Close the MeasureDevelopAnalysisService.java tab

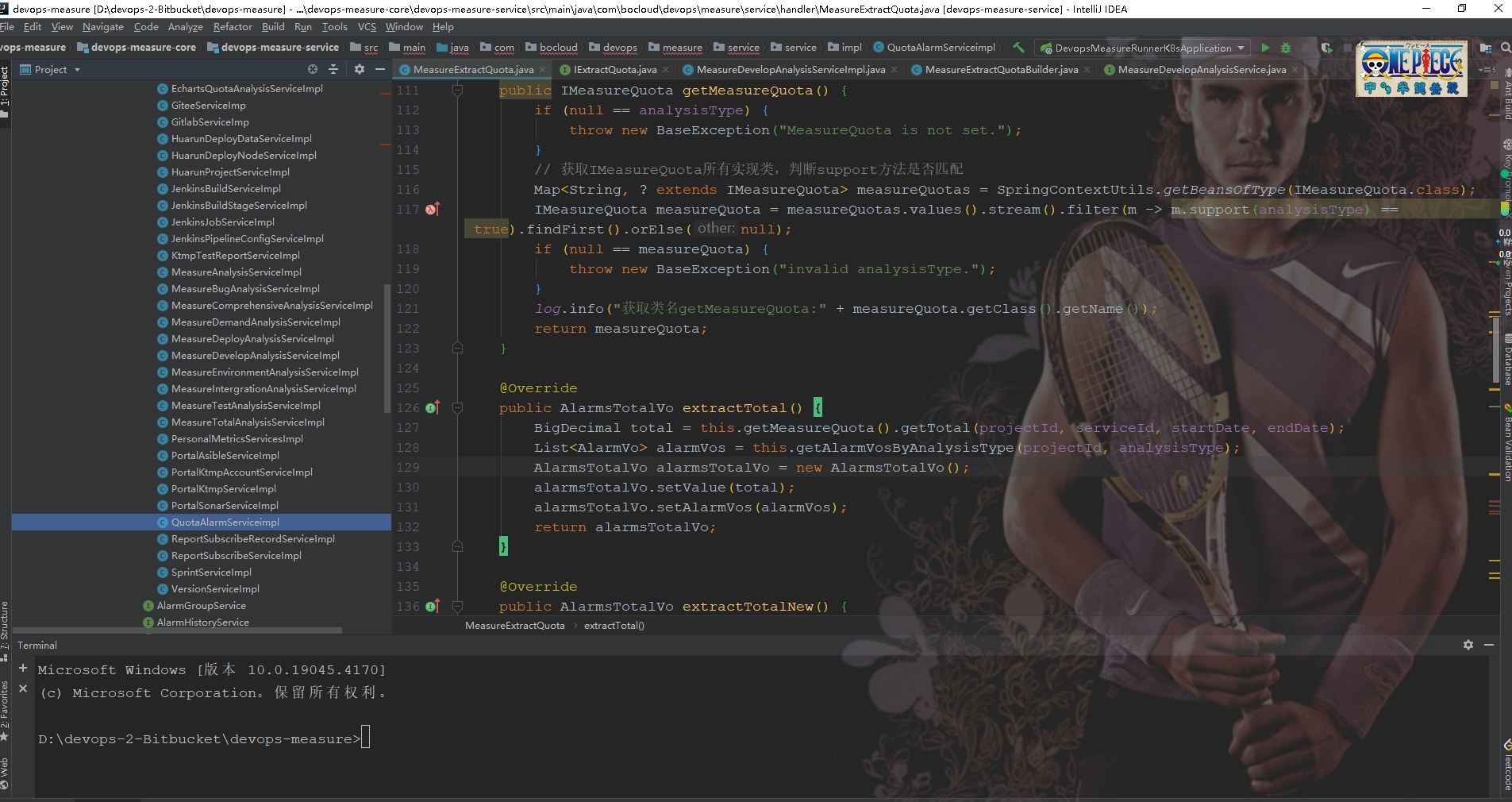tap(1295, 70)
